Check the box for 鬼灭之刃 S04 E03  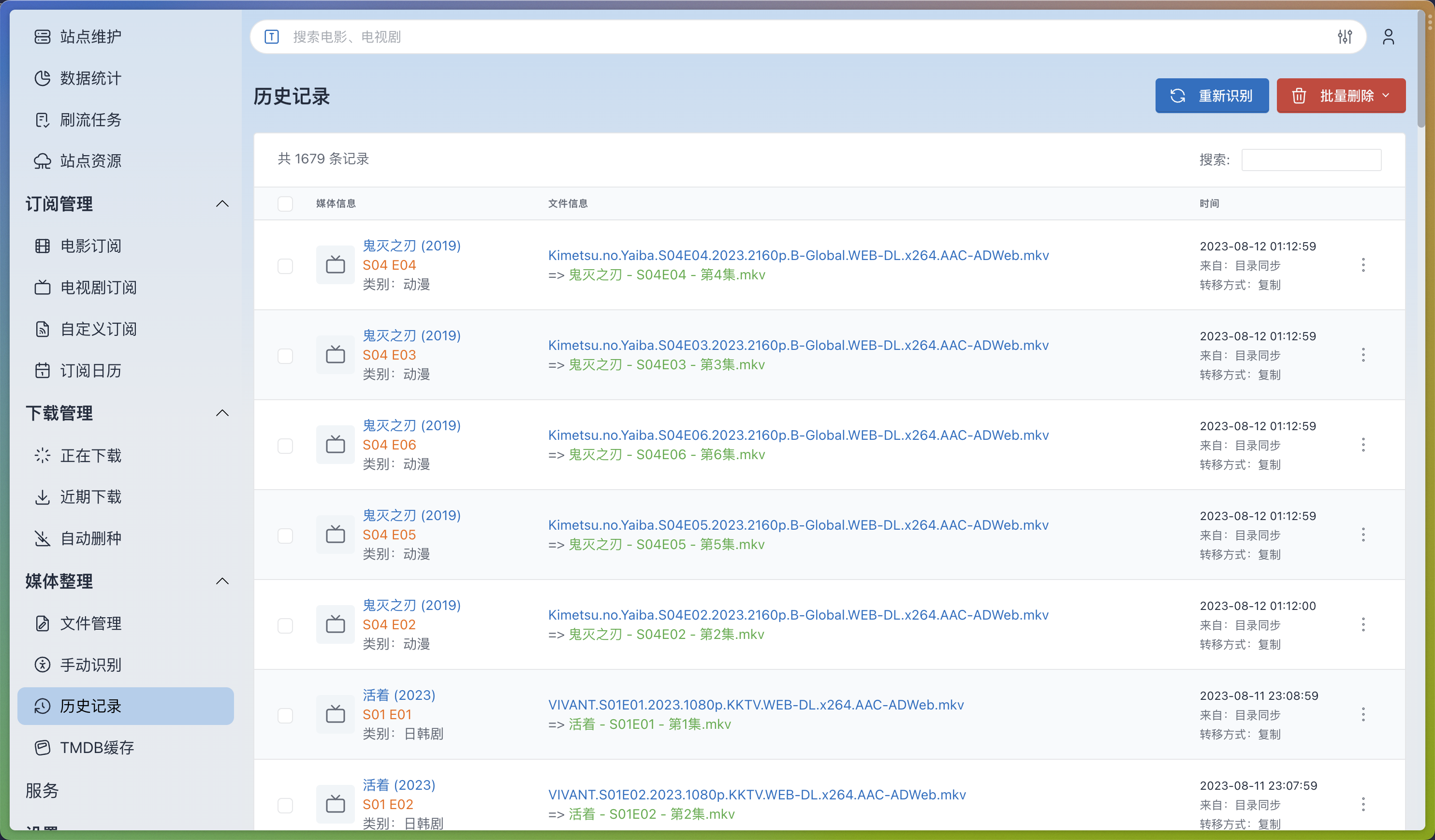[285, 356]
